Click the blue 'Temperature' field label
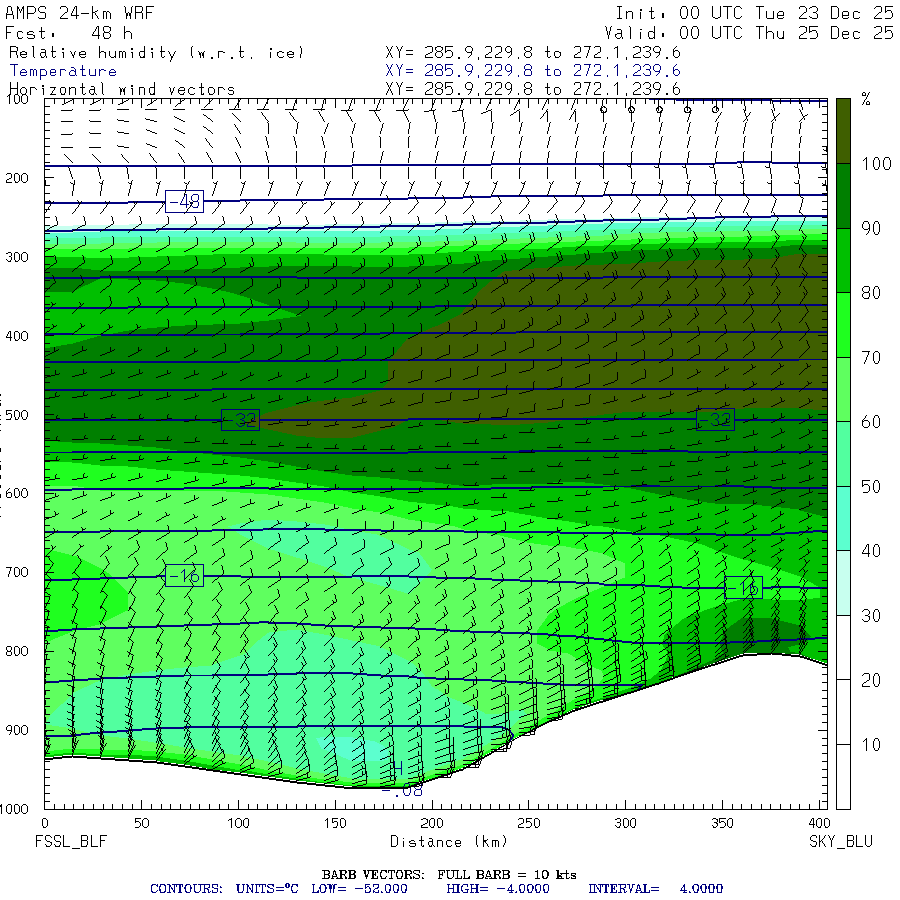 63,71
